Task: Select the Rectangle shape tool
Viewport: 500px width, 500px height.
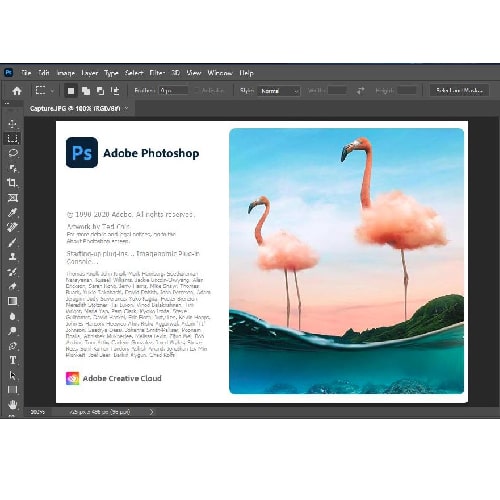Action: point(13,390)
